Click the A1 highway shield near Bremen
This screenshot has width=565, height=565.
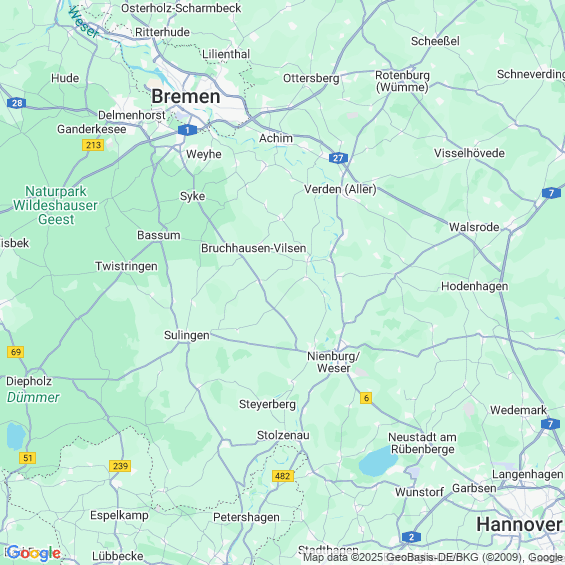(187, 130)
